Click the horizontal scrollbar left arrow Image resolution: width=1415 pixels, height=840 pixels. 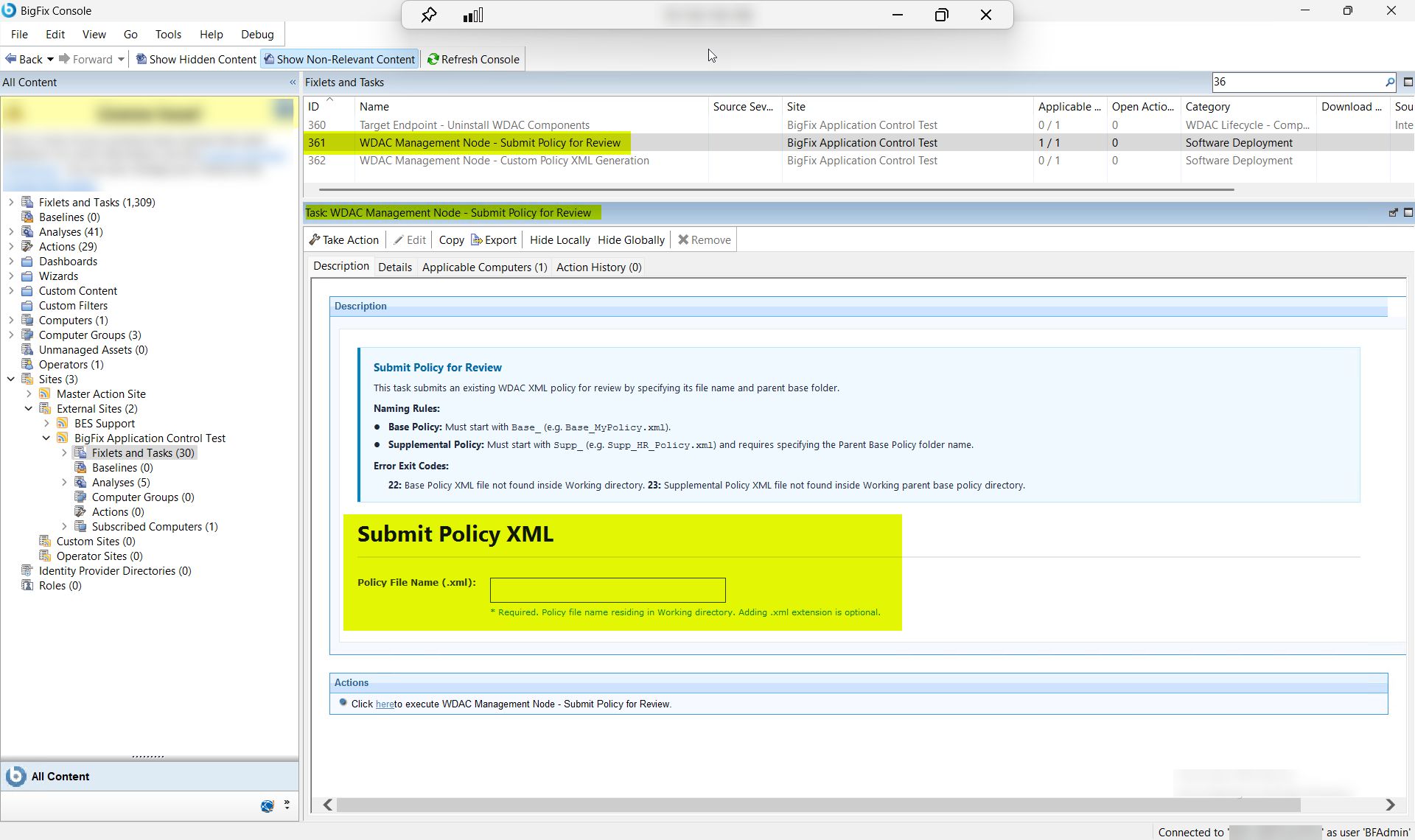[328, 805]
